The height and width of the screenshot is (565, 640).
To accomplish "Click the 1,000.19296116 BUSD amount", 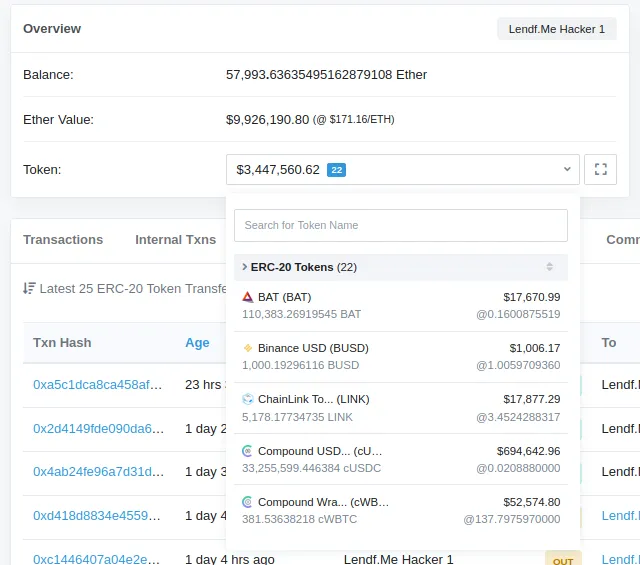I will (x=300, y=365).
